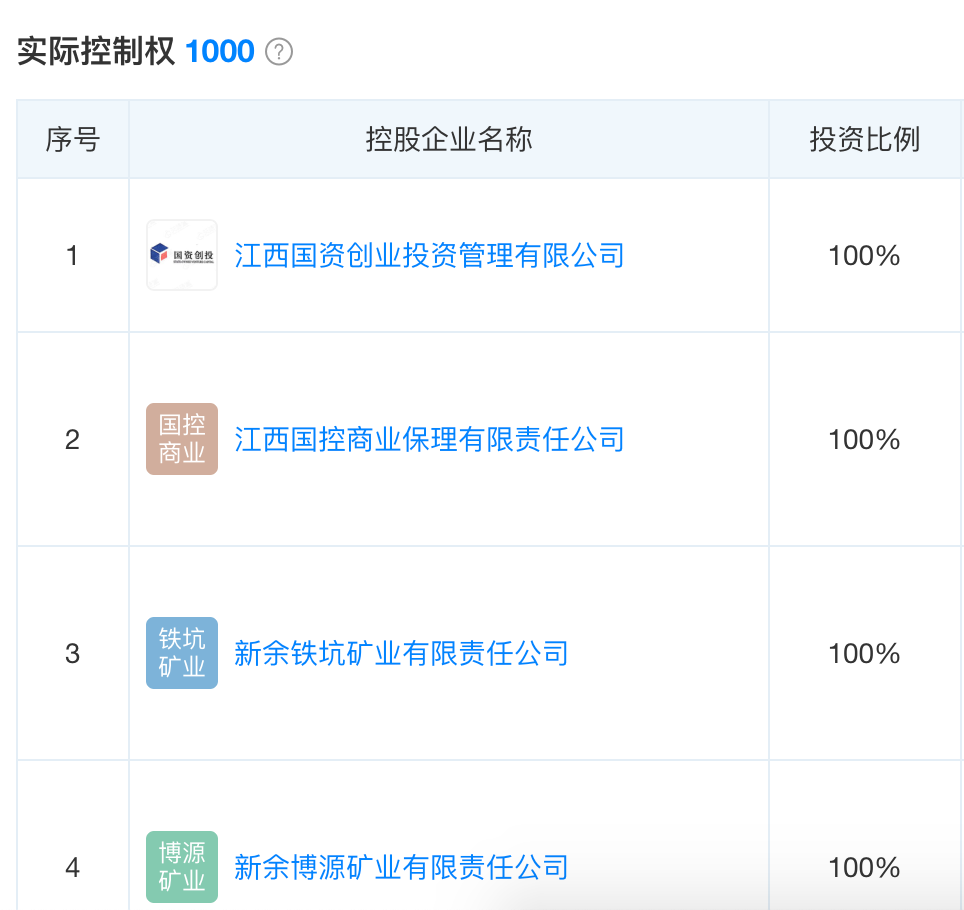Click the 国资创投 company logo

tap(182, 255)
